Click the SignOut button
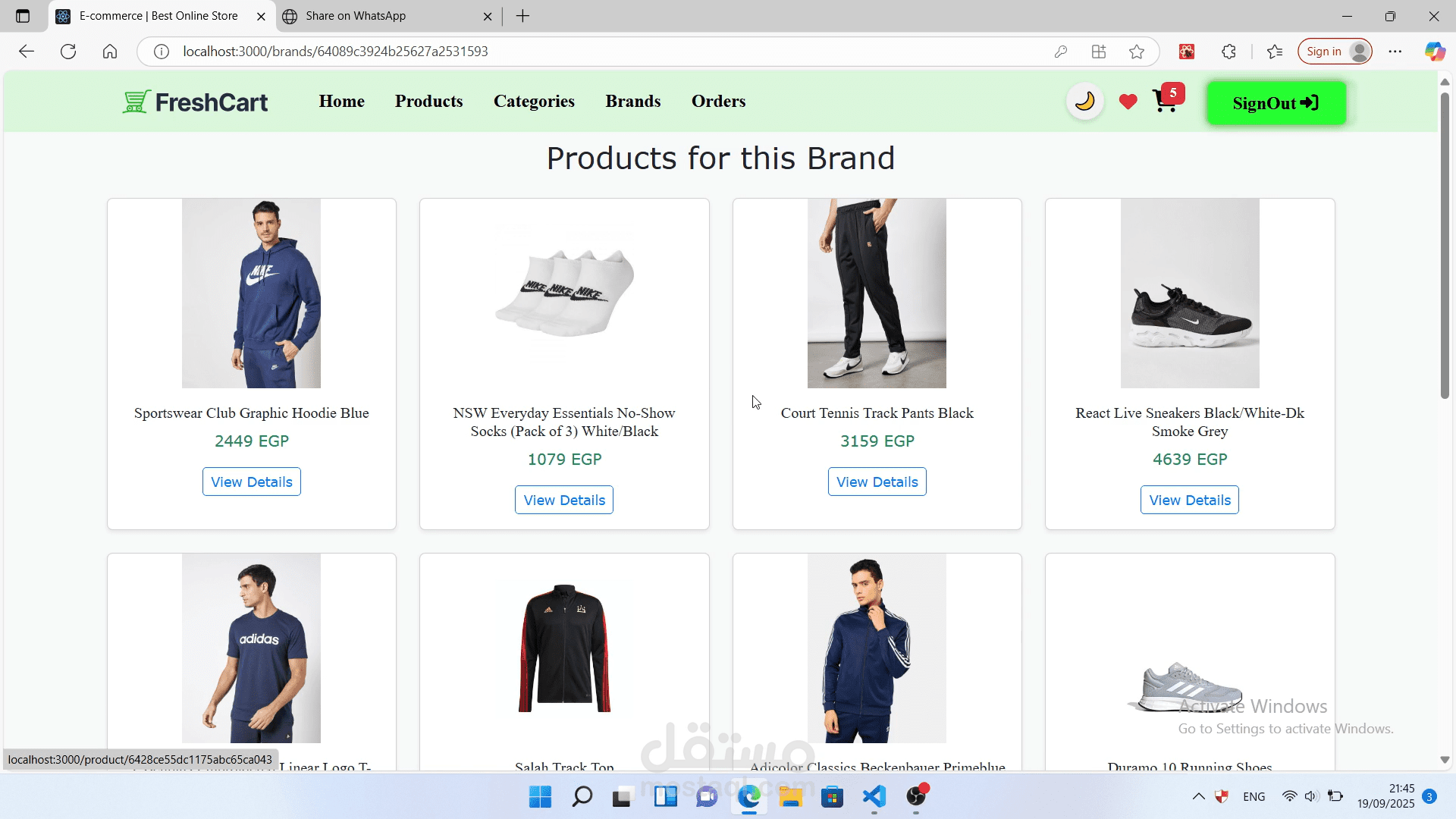Screen dimensions: 1456x819 1276,102
